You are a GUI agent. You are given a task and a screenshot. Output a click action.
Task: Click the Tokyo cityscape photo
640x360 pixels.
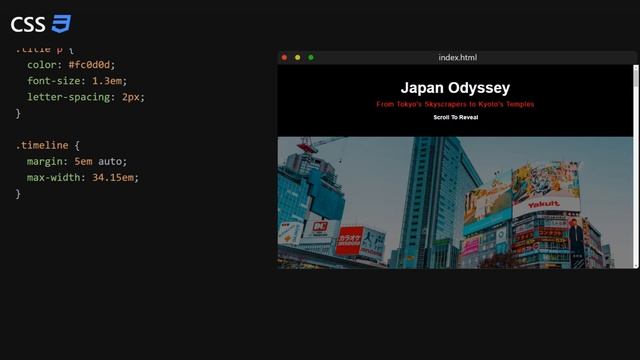455,202
